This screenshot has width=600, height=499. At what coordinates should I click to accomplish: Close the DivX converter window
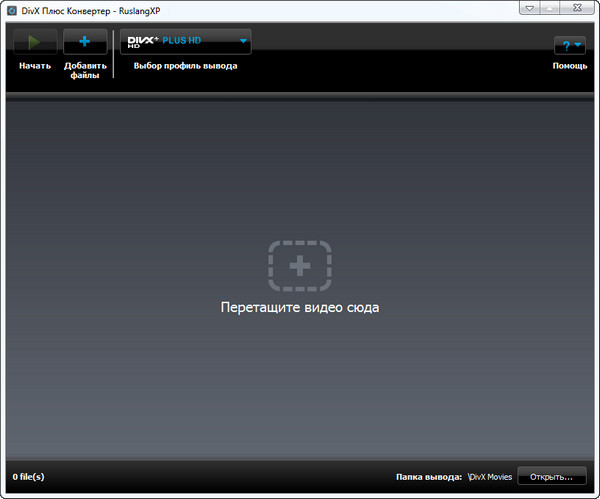(580, 8)
